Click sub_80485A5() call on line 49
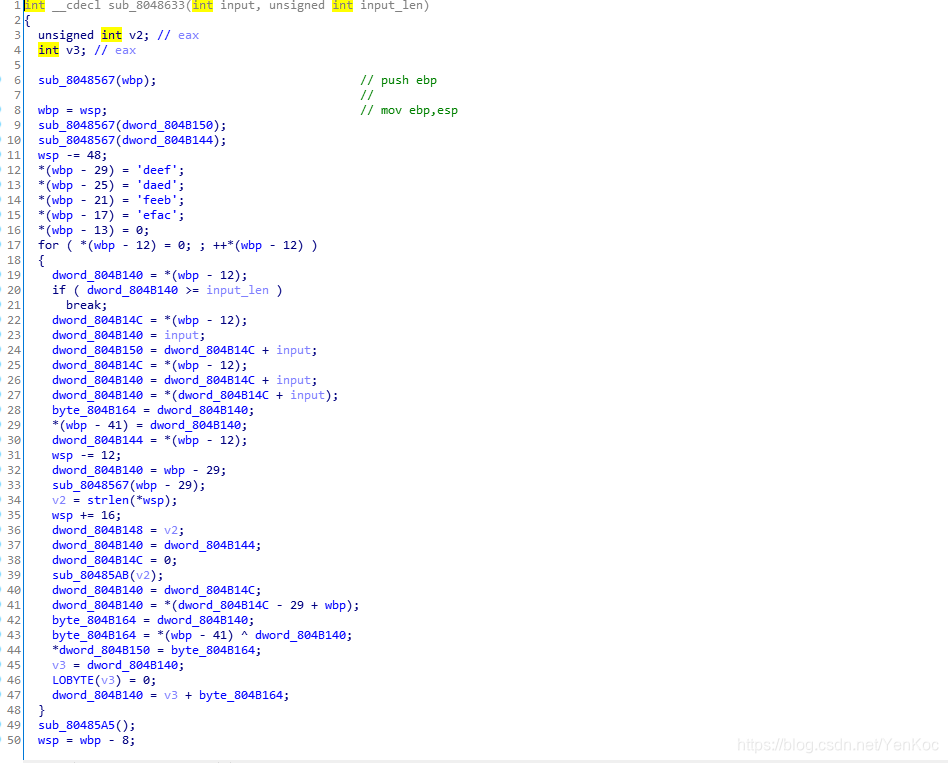The height and width of the screenshot is (763, 948). [x=86, y=726]
